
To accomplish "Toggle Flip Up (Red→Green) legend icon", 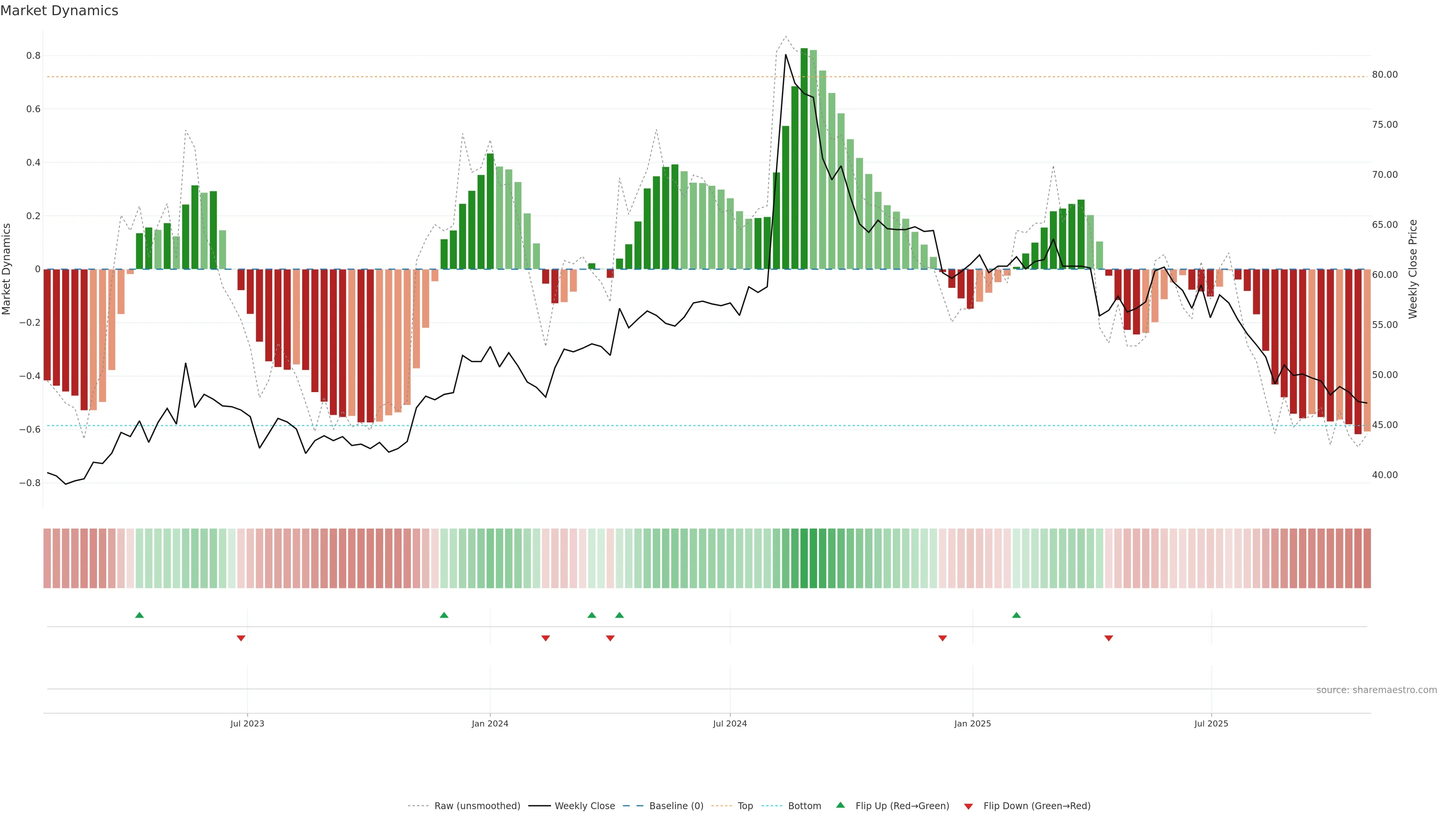I will pyautogui.click(x=841, y=805).
